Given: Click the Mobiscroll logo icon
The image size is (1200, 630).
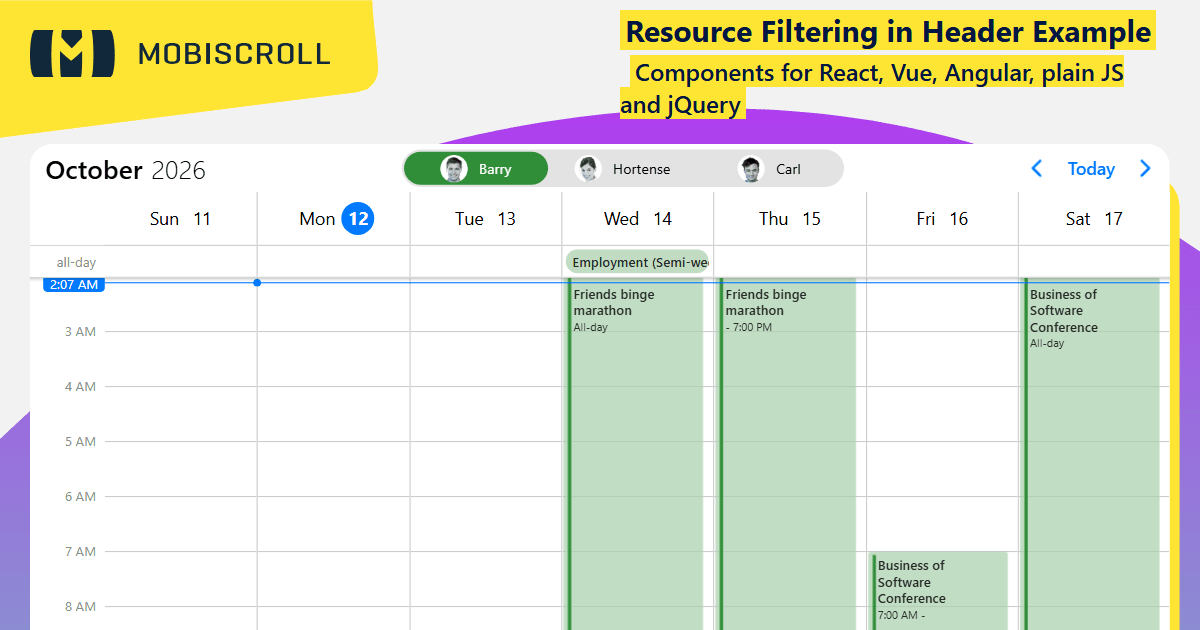Looking at the screenshot, I should pyautogui.click(x=73, y=53).
